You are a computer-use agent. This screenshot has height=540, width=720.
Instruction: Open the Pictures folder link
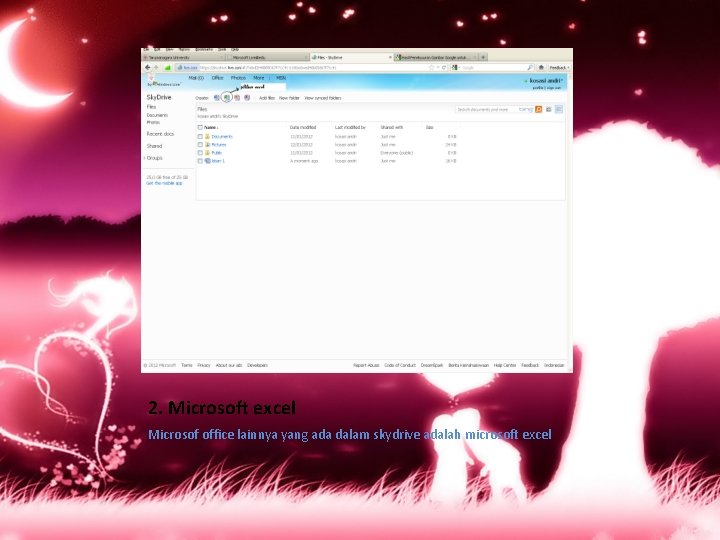point(219,145)
